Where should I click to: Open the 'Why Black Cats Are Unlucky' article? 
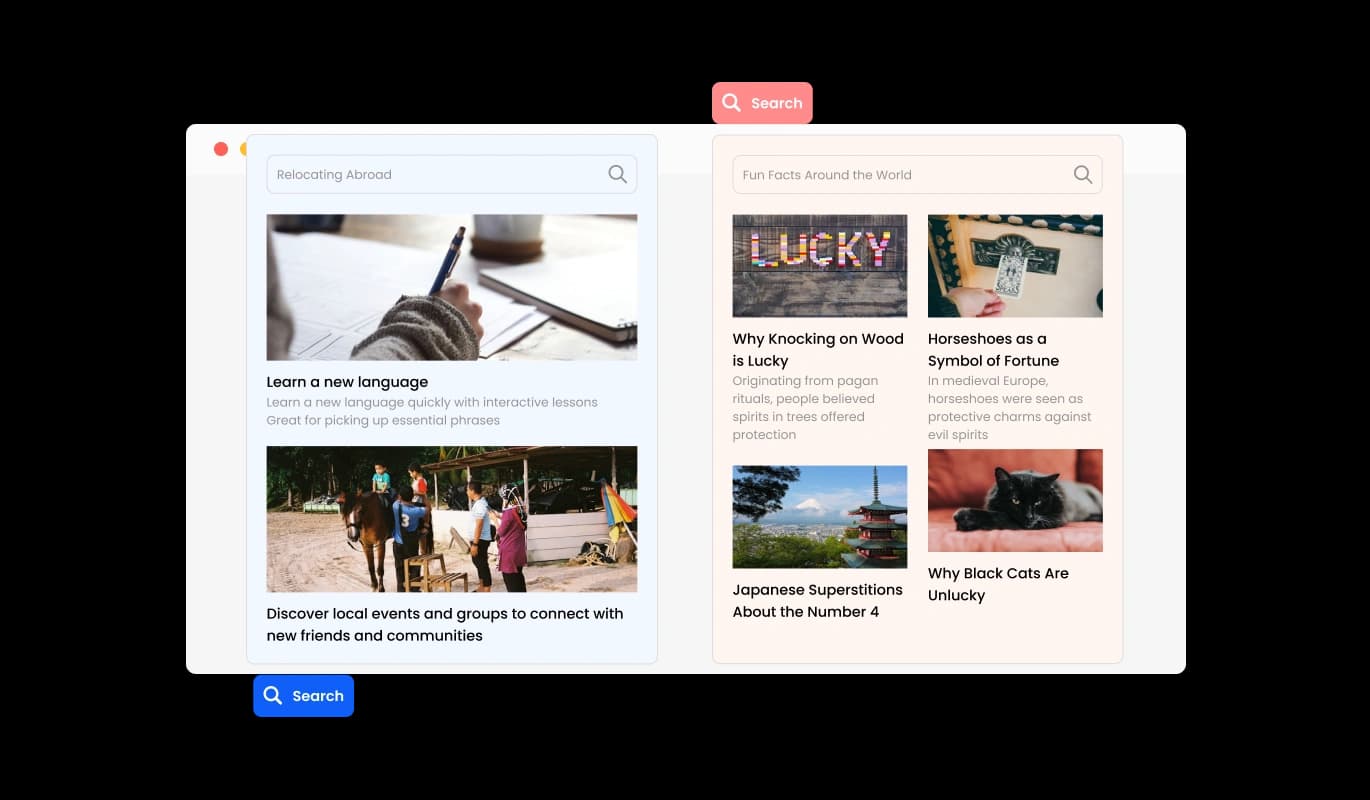click(999, 584)
